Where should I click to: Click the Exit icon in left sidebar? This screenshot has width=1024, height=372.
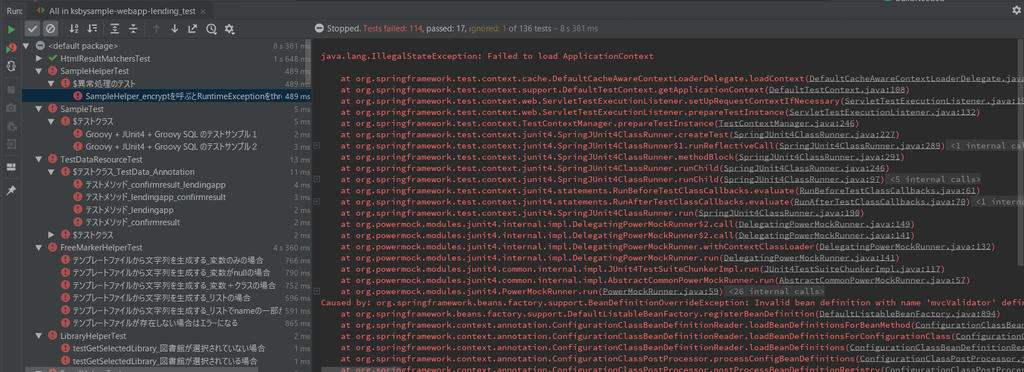(11, 144)
